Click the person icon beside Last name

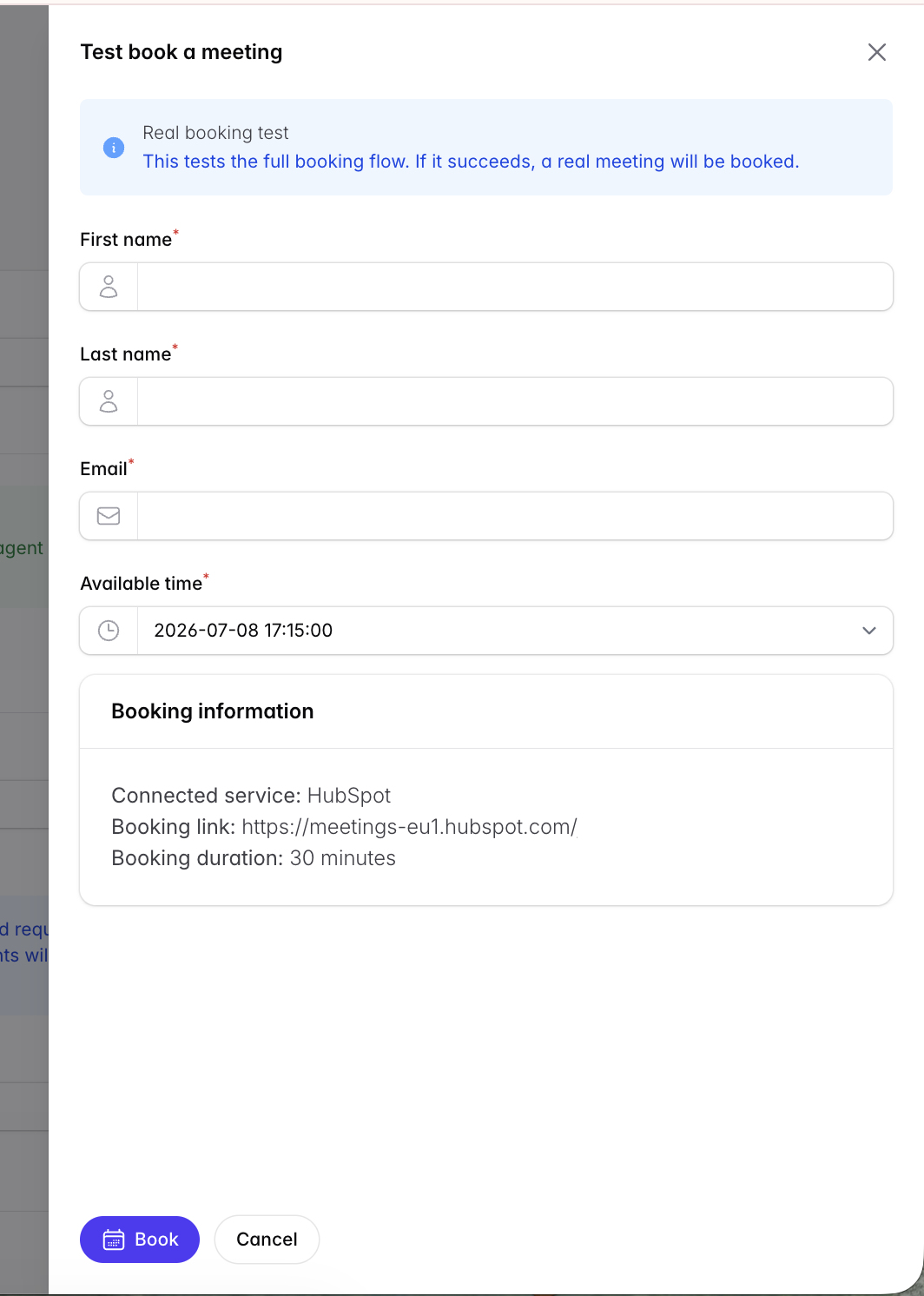pyautogui.click(x=109, y=401)
